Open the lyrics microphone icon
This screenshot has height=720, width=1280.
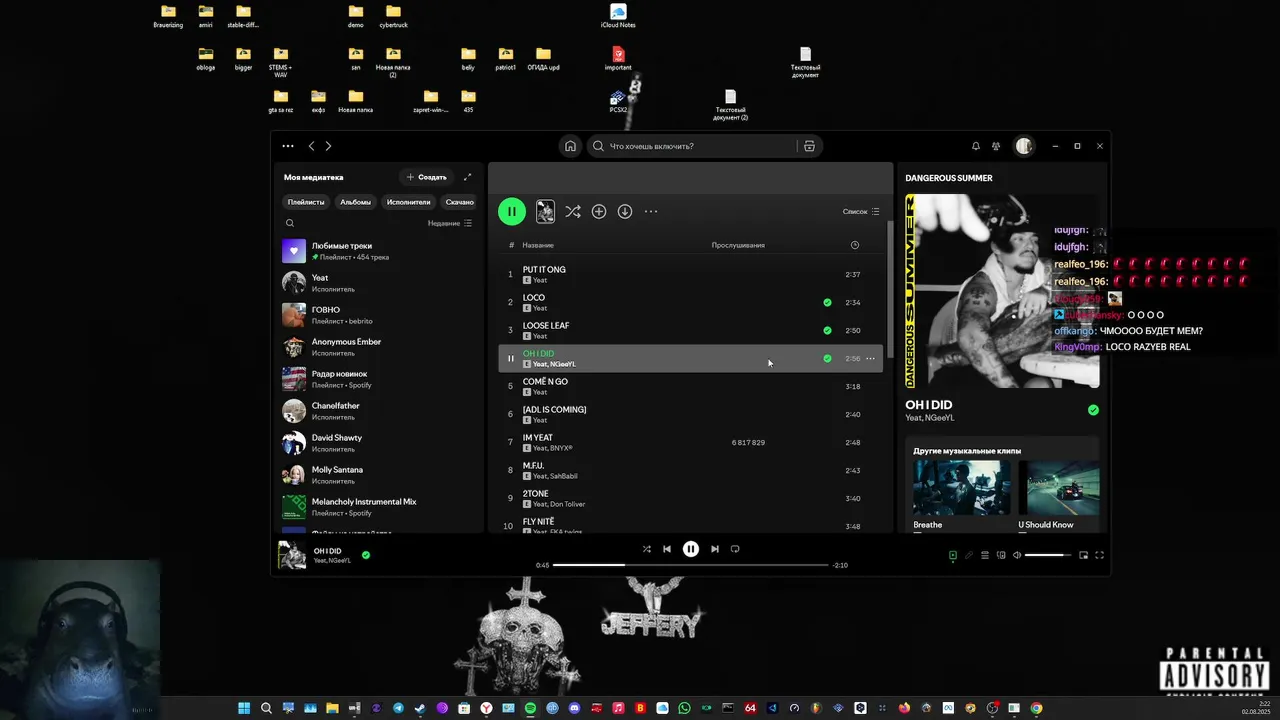[968, 555]
